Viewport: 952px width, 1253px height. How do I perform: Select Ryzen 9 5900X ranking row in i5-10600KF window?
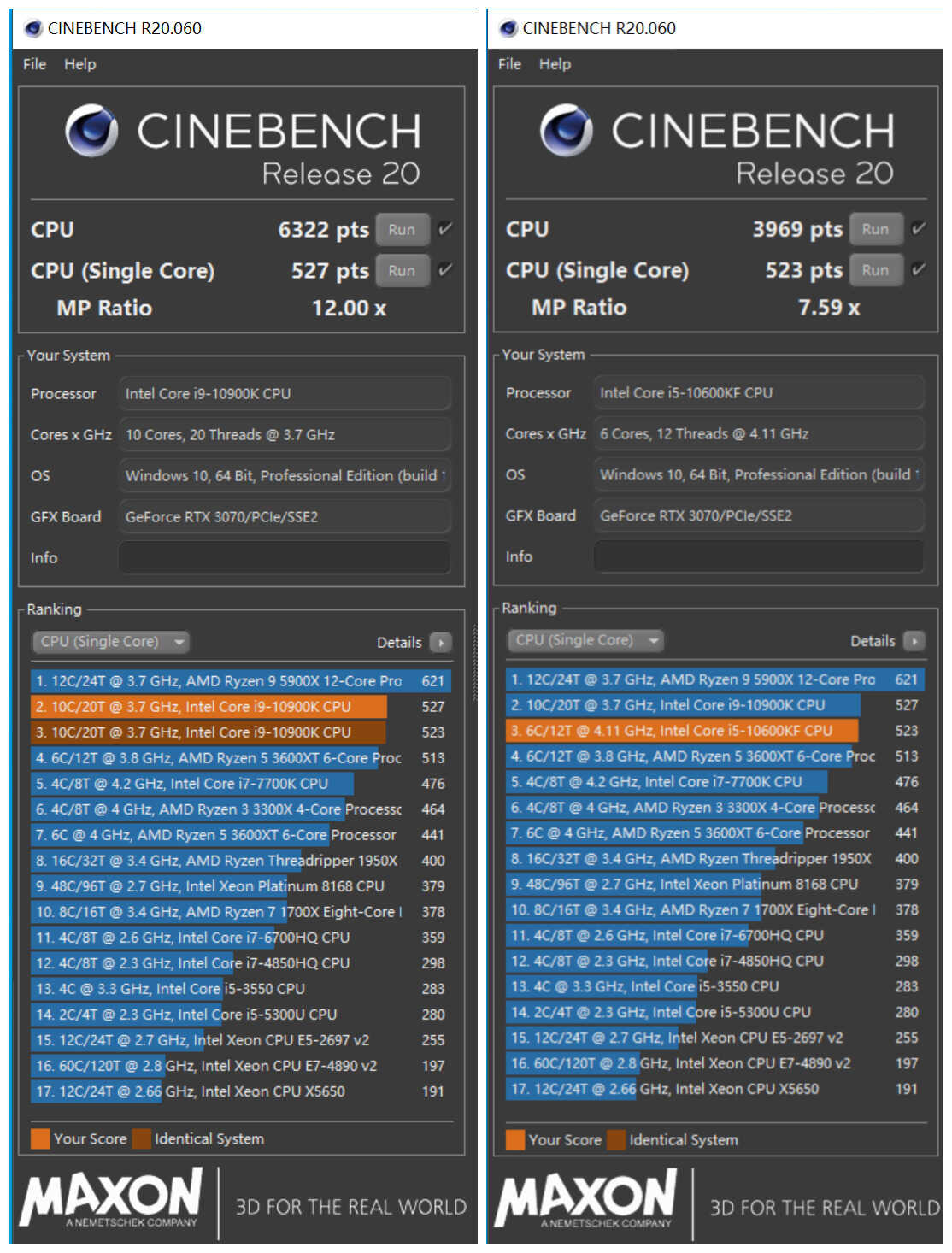[x=715, y=679]
